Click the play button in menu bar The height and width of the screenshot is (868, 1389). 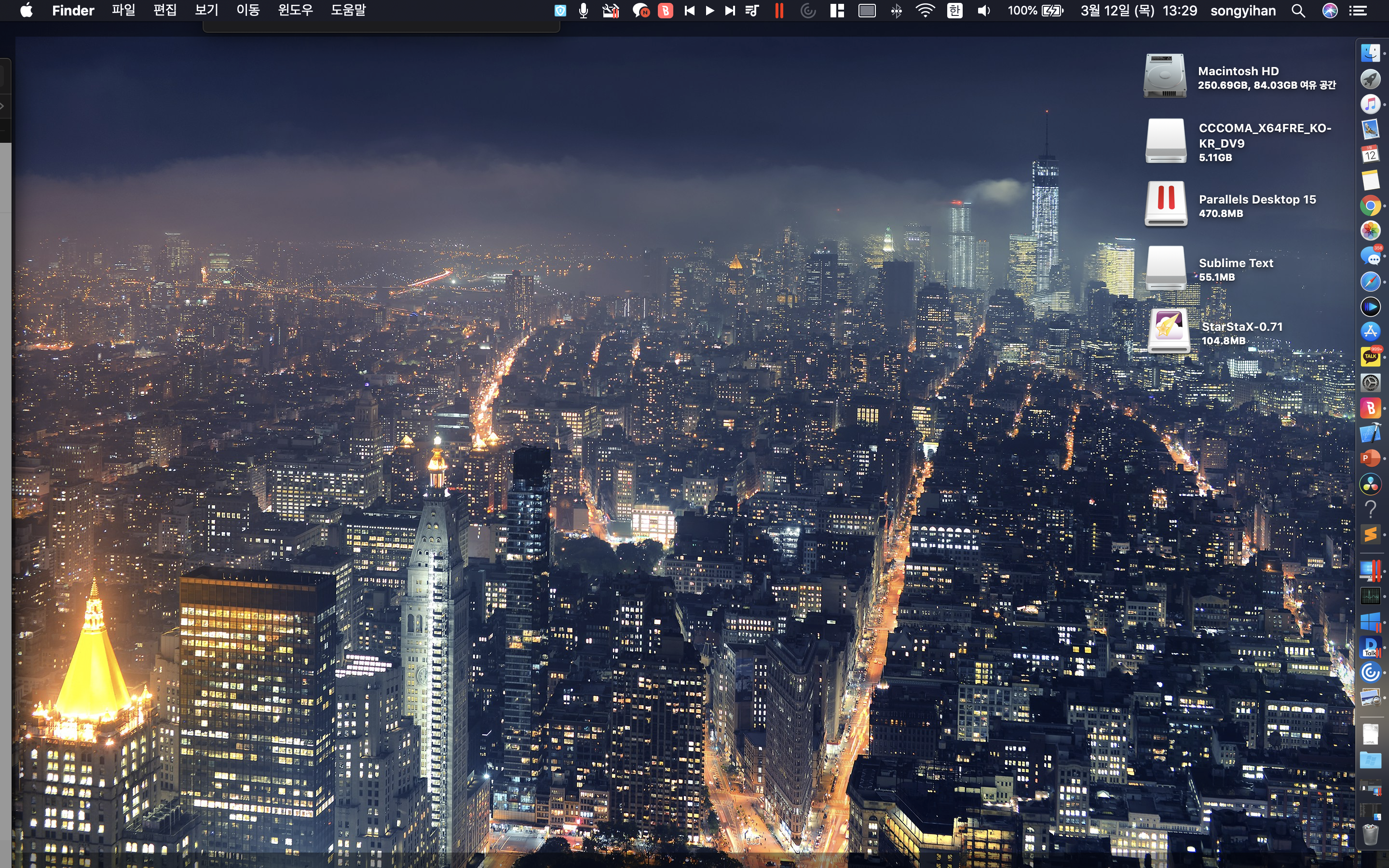click(709, 10)
